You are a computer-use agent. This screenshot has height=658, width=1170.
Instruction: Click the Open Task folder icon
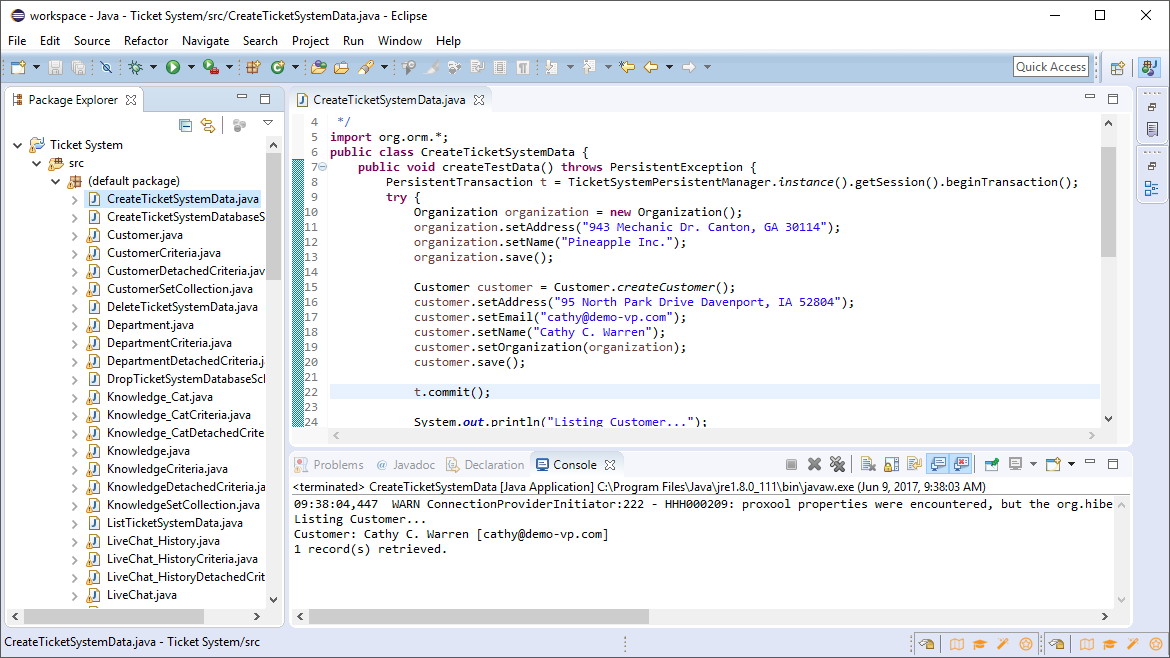pos(341,67)
